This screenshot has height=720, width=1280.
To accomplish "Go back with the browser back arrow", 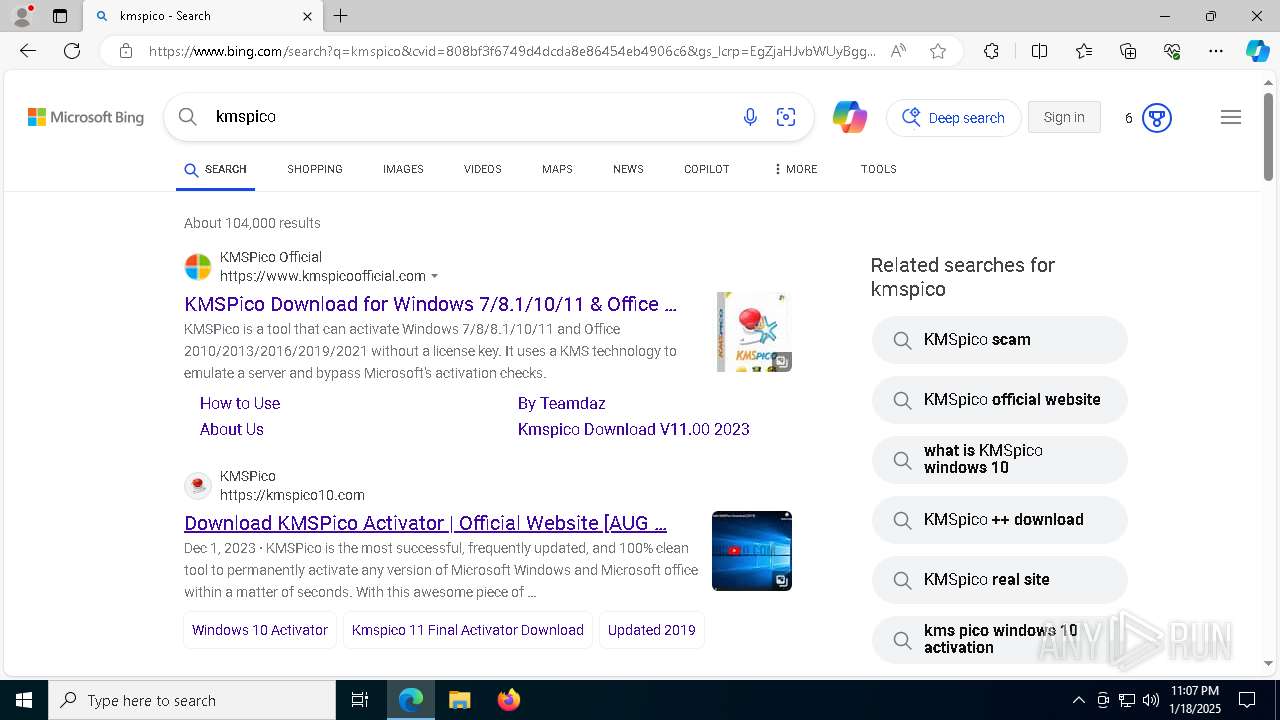I will [x=28, y=51].
